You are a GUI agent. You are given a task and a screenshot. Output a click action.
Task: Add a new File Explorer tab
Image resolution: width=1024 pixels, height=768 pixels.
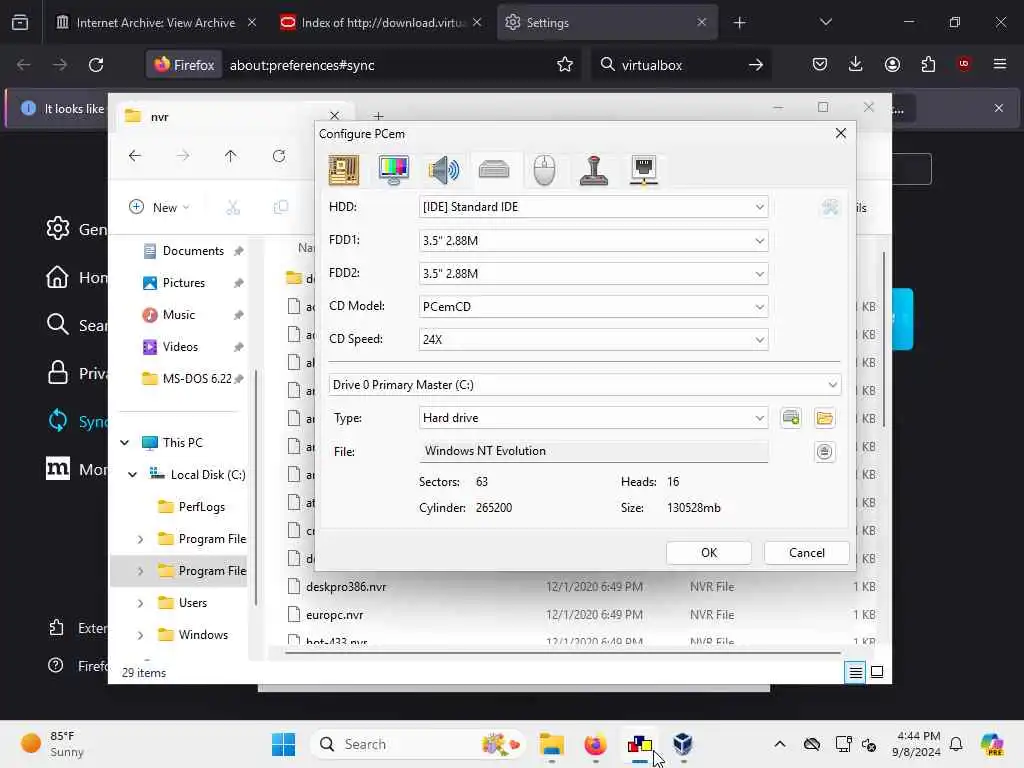coord(378,116)
